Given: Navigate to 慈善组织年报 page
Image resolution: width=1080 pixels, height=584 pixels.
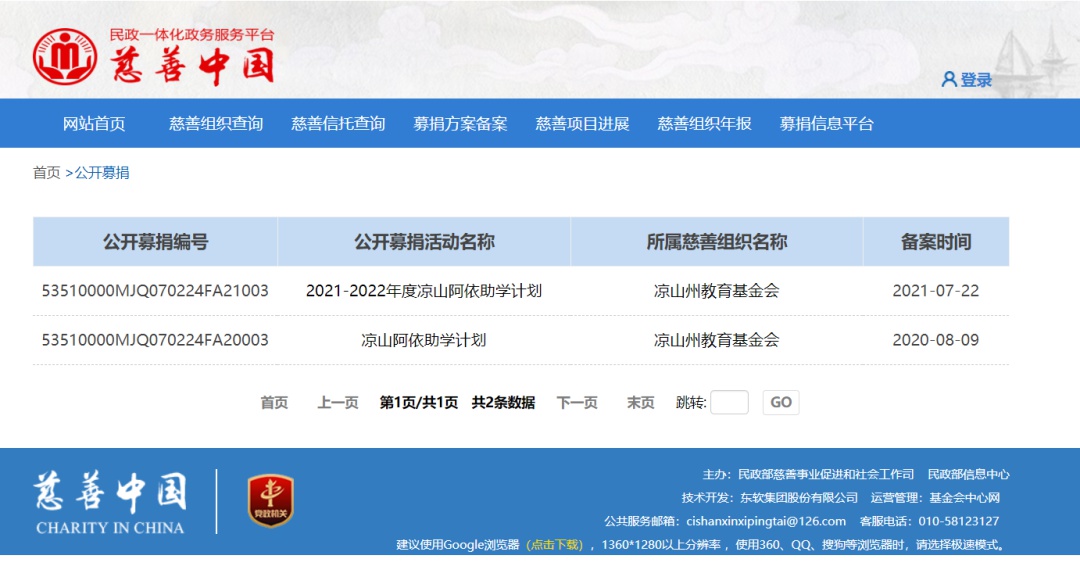Looking at the screenshot, I should pos(704,124).
